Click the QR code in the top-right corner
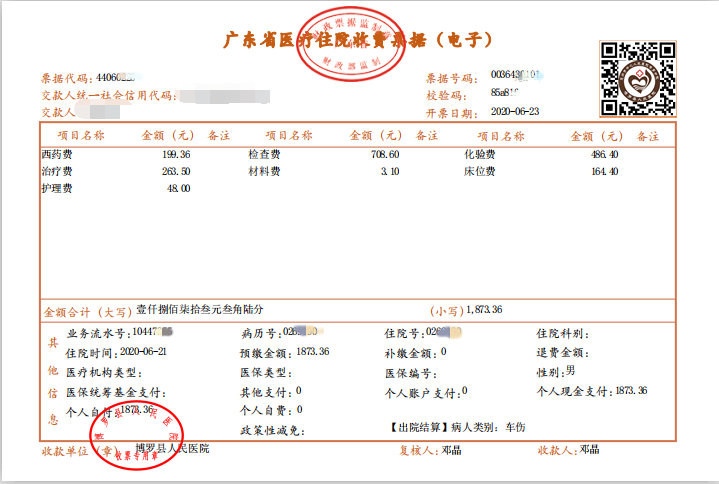 [x=637, y=76]
